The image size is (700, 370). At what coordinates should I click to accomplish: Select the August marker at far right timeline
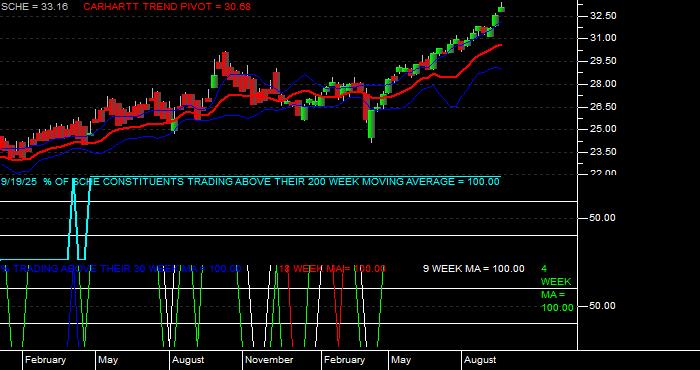[x=480, y=360]
